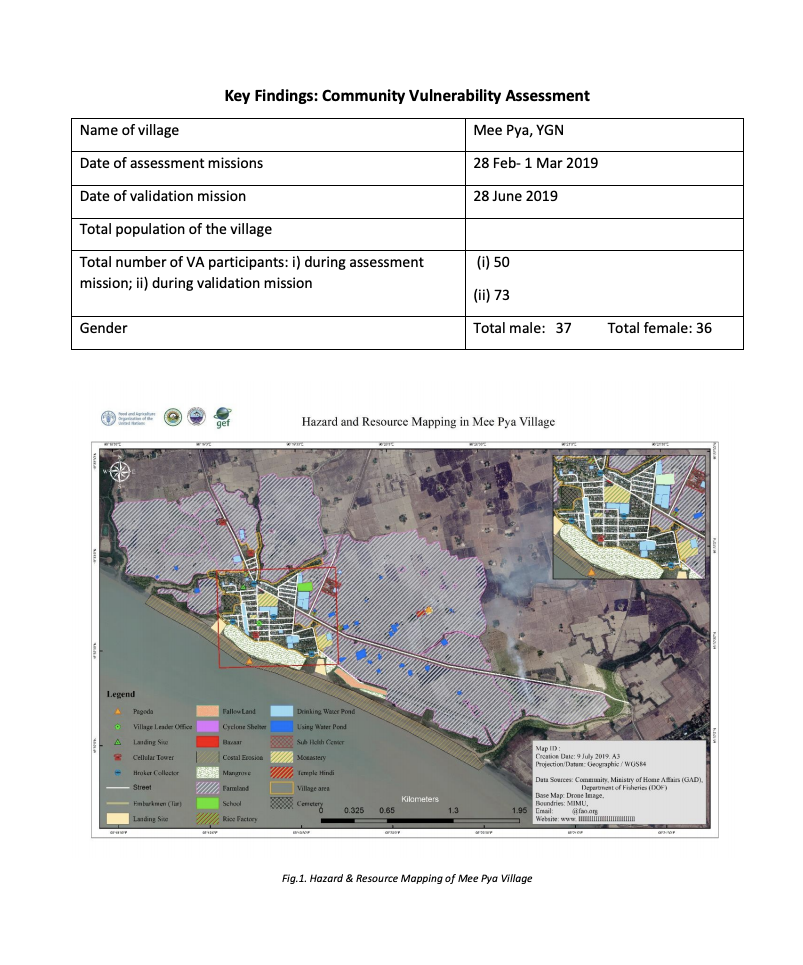
Task: Click the Mangrove legend swatch
Action: tap(207, 773)
